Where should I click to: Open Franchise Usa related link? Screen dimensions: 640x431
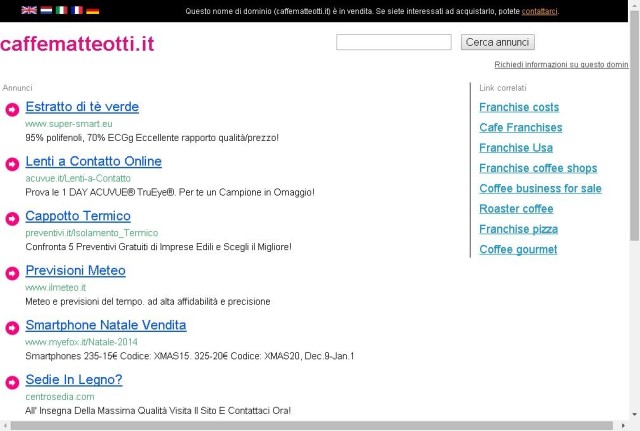pos(516,148)
